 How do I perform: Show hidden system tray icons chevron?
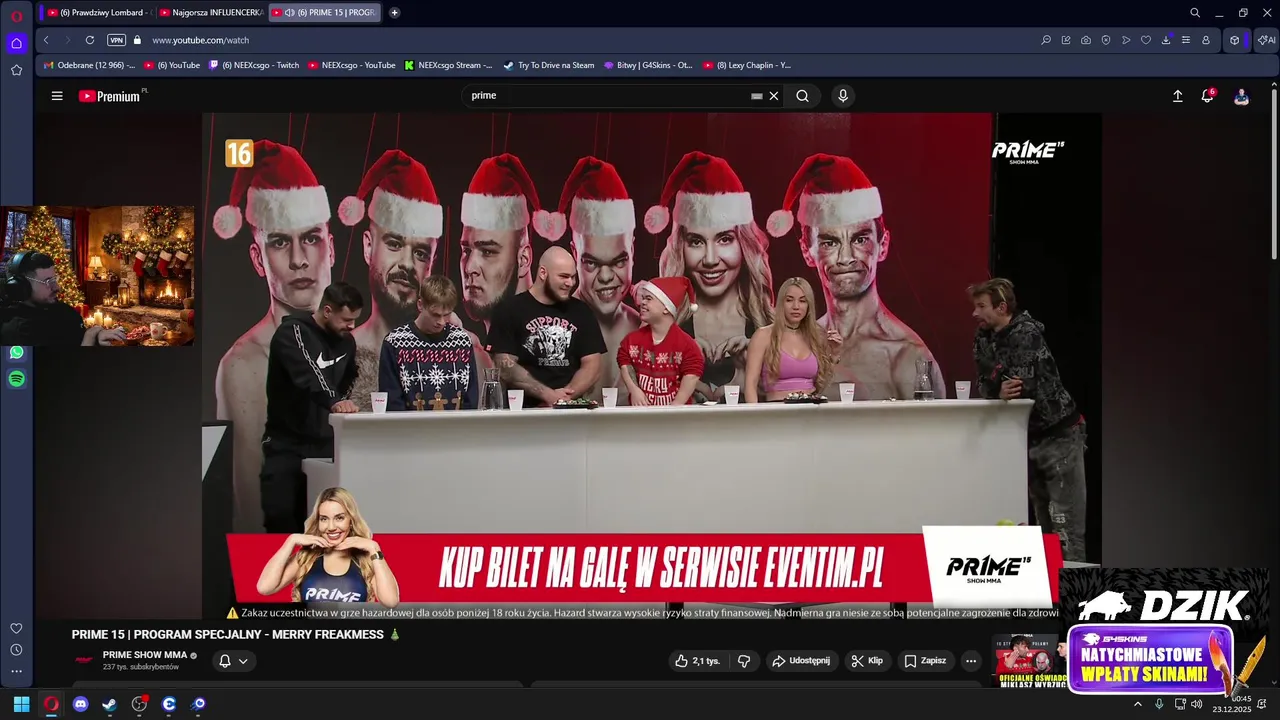coord(1137,704)
